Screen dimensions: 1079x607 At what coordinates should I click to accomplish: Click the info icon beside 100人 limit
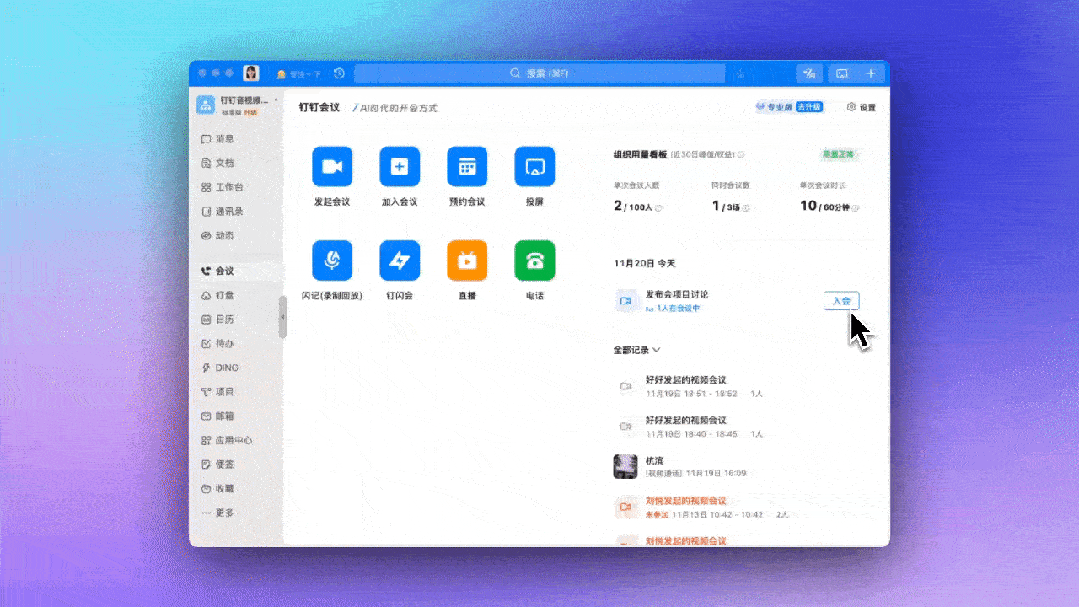(659, 208)
